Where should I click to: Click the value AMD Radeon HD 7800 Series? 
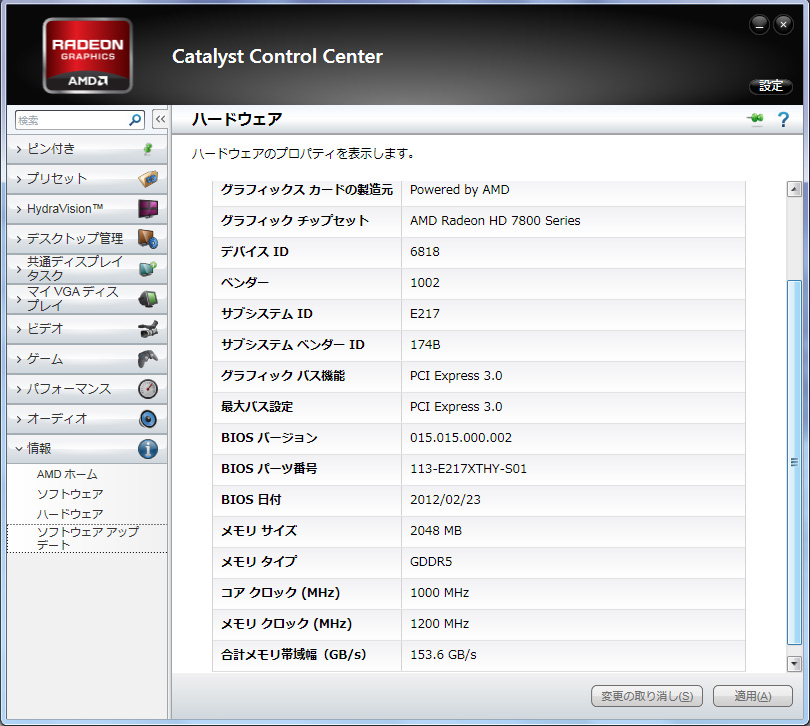coord(495,221)
